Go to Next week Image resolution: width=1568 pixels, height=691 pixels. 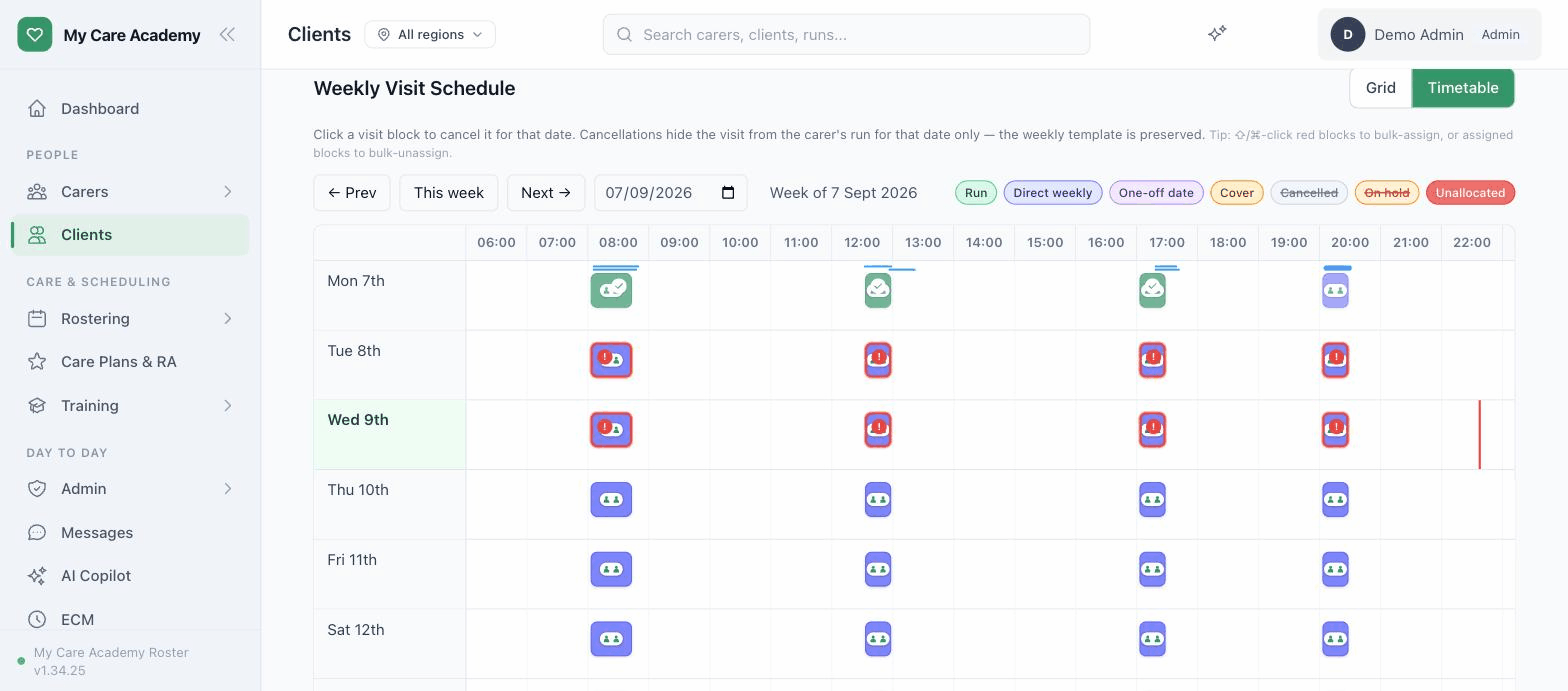click(546, 193)
